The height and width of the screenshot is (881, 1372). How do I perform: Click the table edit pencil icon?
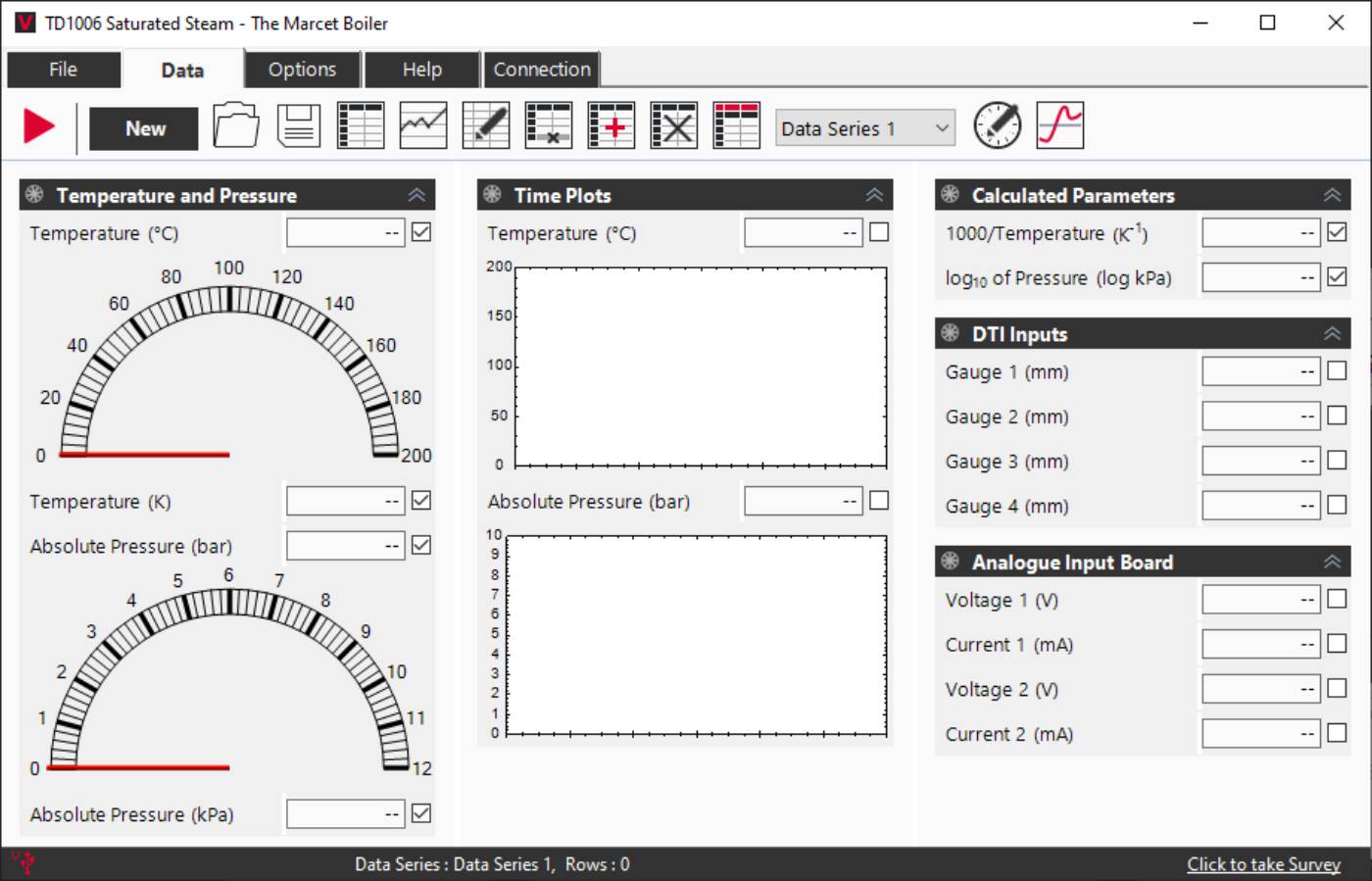pyautogui.click(x=486, y=126)
